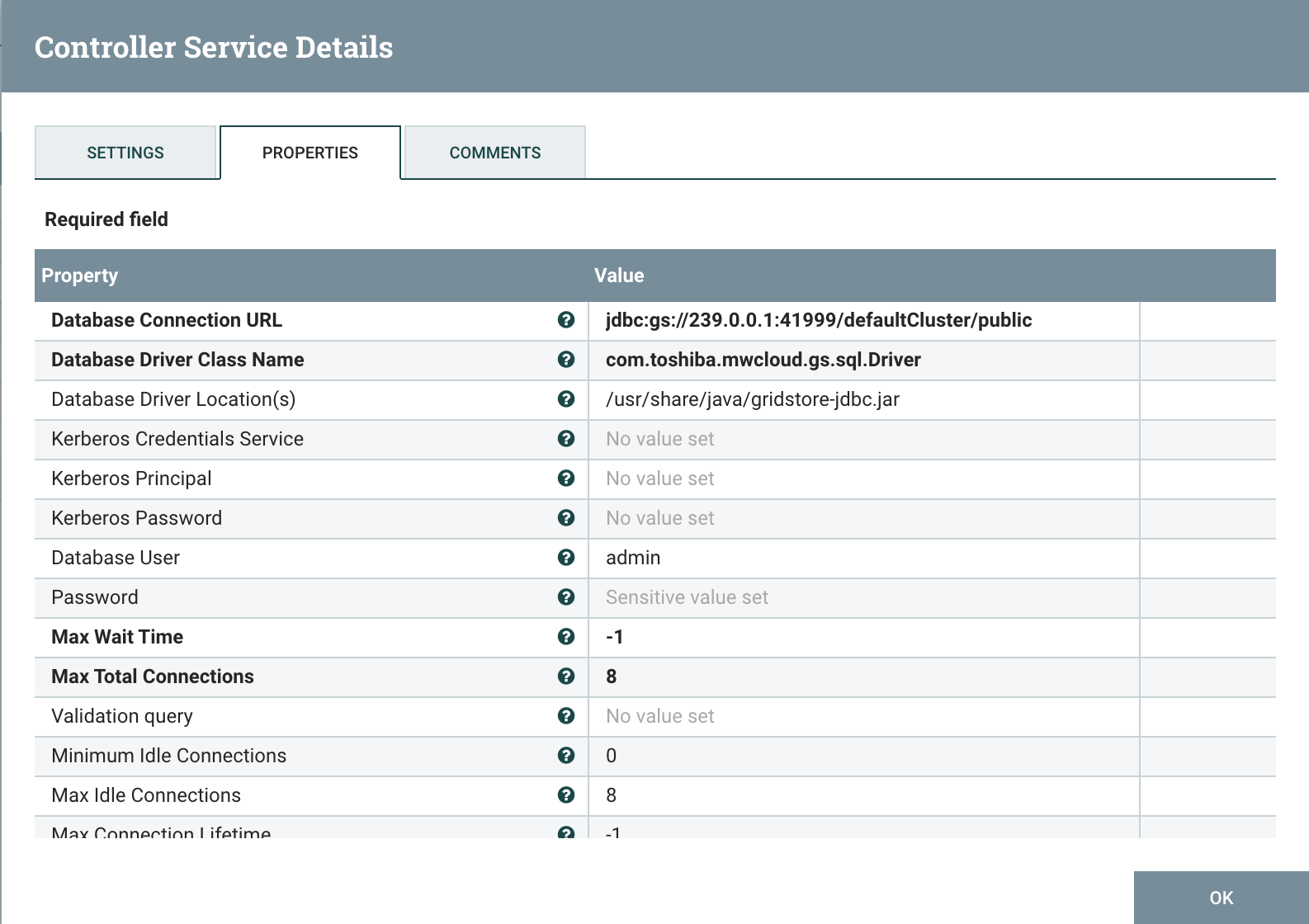Click the 'Sensitive value set' password value

[687, 597]
